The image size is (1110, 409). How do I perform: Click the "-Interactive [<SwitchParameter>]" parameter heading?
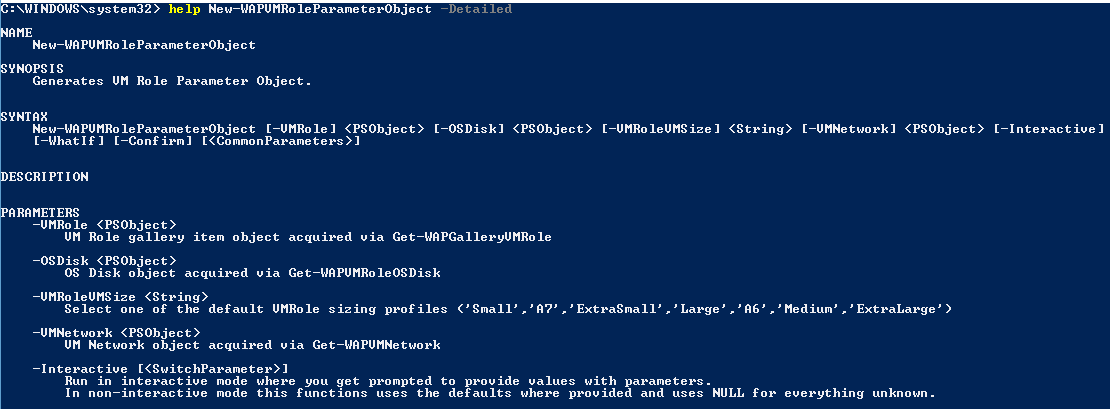[161, 369]
